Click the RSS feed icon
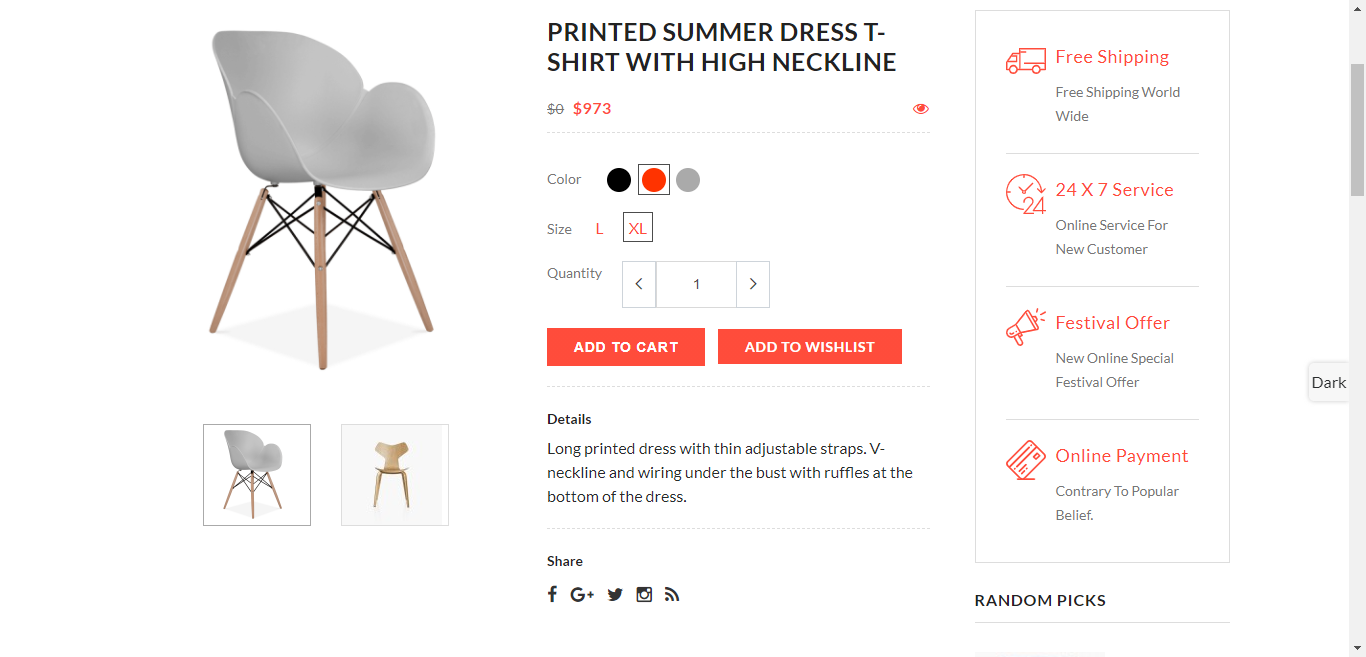 point(672,595)
